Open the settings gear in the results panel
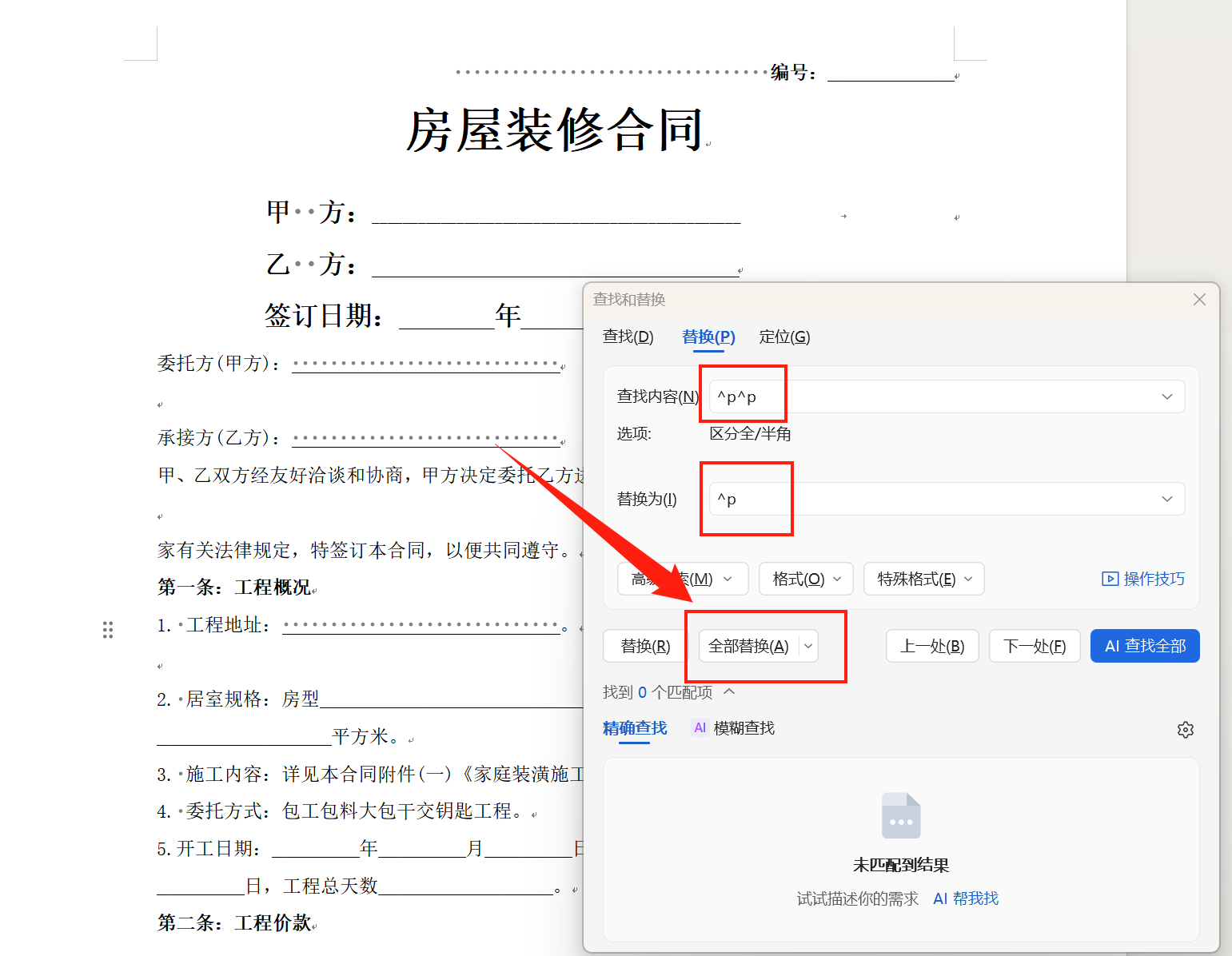Image resolution: width=1232 pixels, height=956 pixels. [x=1186, y=729]
